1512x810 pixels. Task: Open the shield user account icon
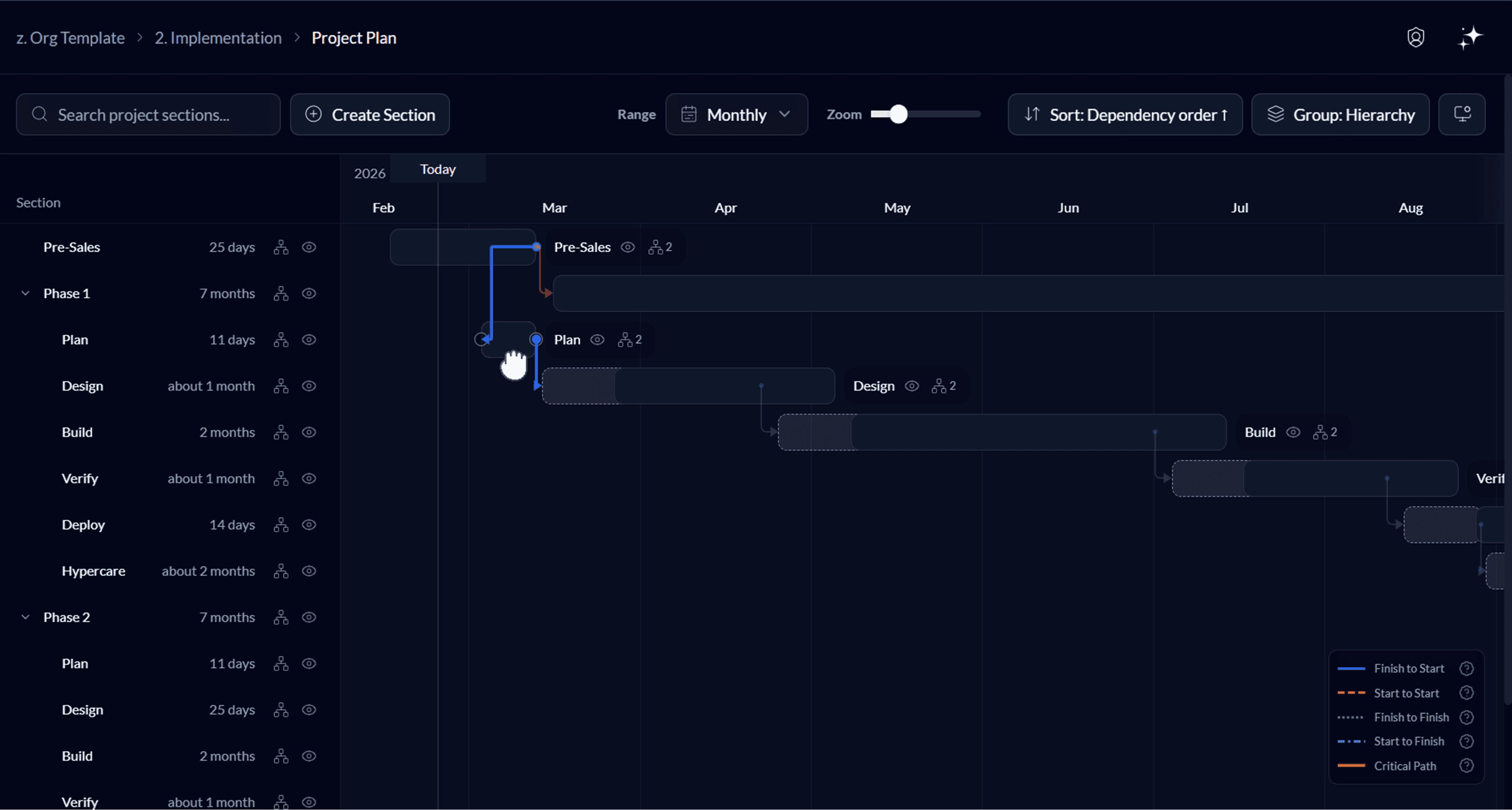[x=1415, y=38]
